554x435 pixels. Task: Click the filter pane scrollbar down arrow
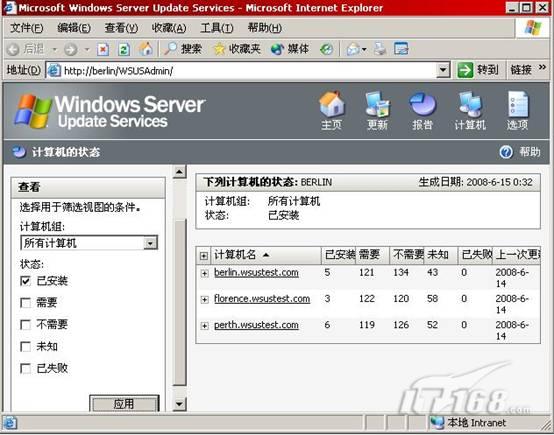point(179,404)
